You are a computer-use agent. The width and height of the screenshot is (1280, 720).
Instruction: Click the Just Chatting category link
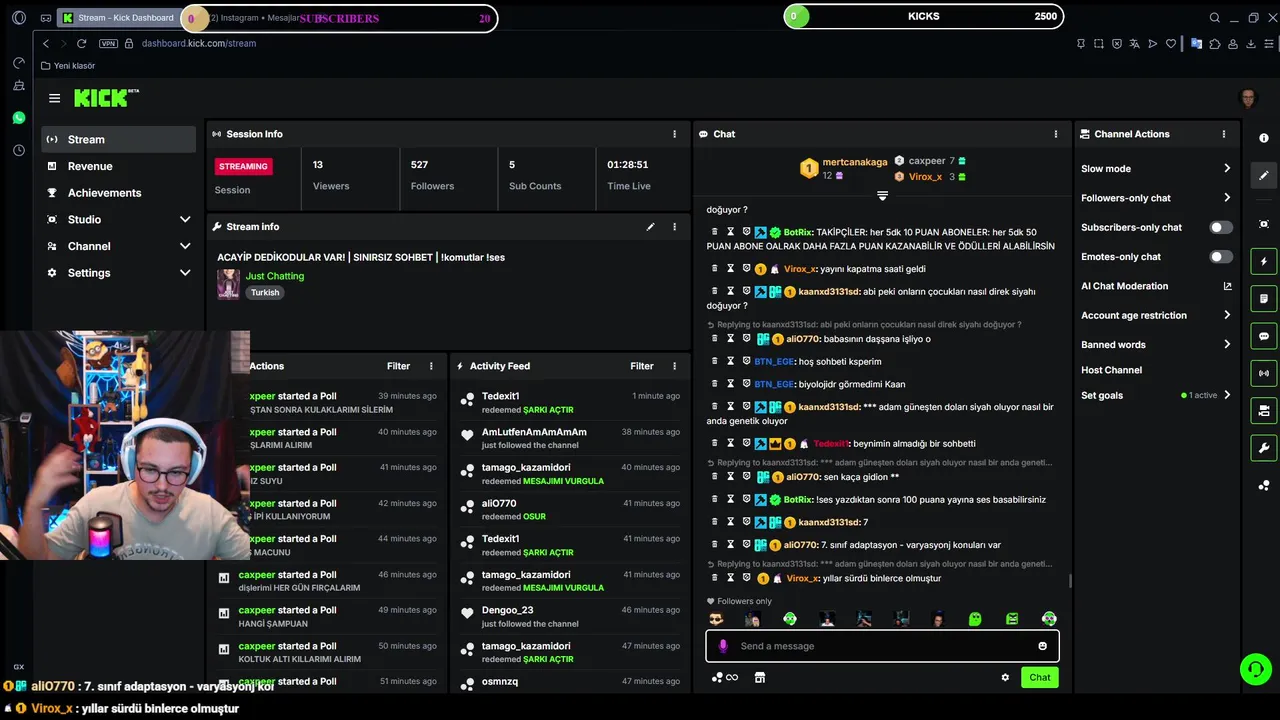275,276
